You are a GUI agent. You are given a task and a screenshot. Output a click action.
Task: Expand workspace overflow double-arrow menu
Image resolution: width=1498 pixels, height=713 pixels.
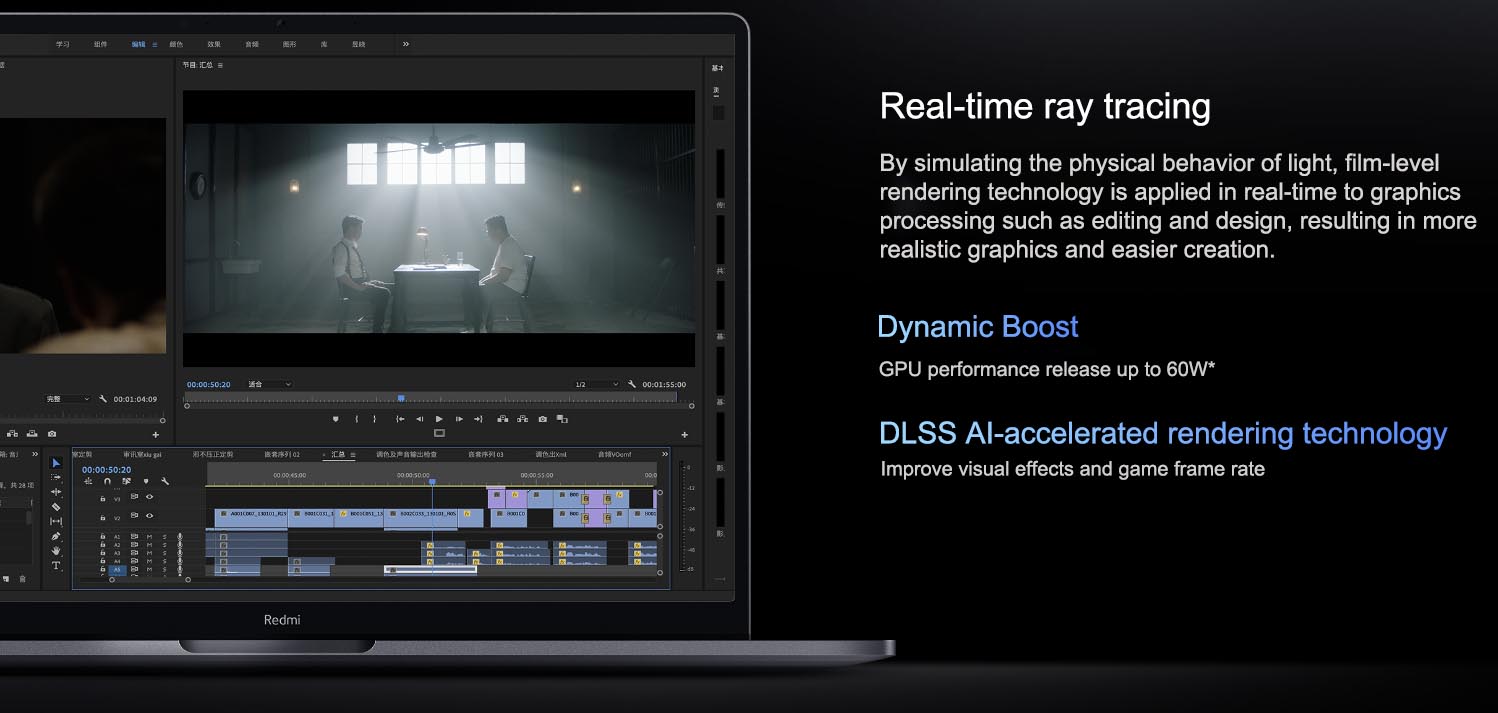(x=405, y=44)
